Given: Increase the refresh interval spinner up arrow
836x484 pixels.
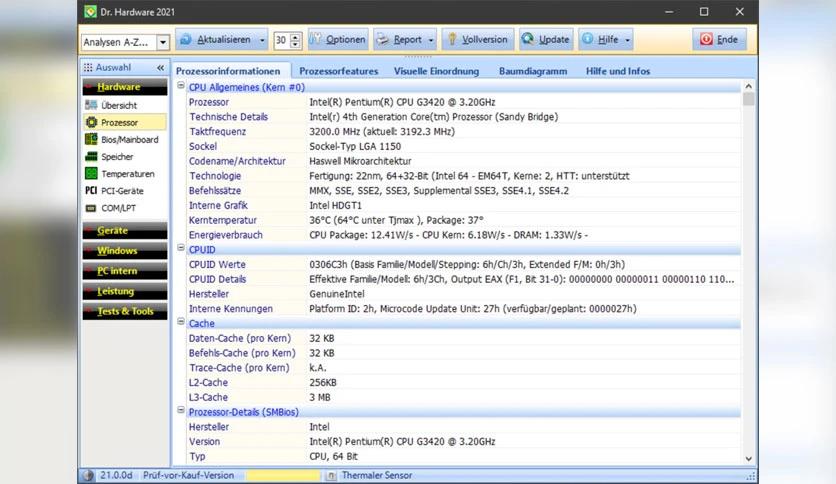Looking at the screenshot, I should click(295, 36).
